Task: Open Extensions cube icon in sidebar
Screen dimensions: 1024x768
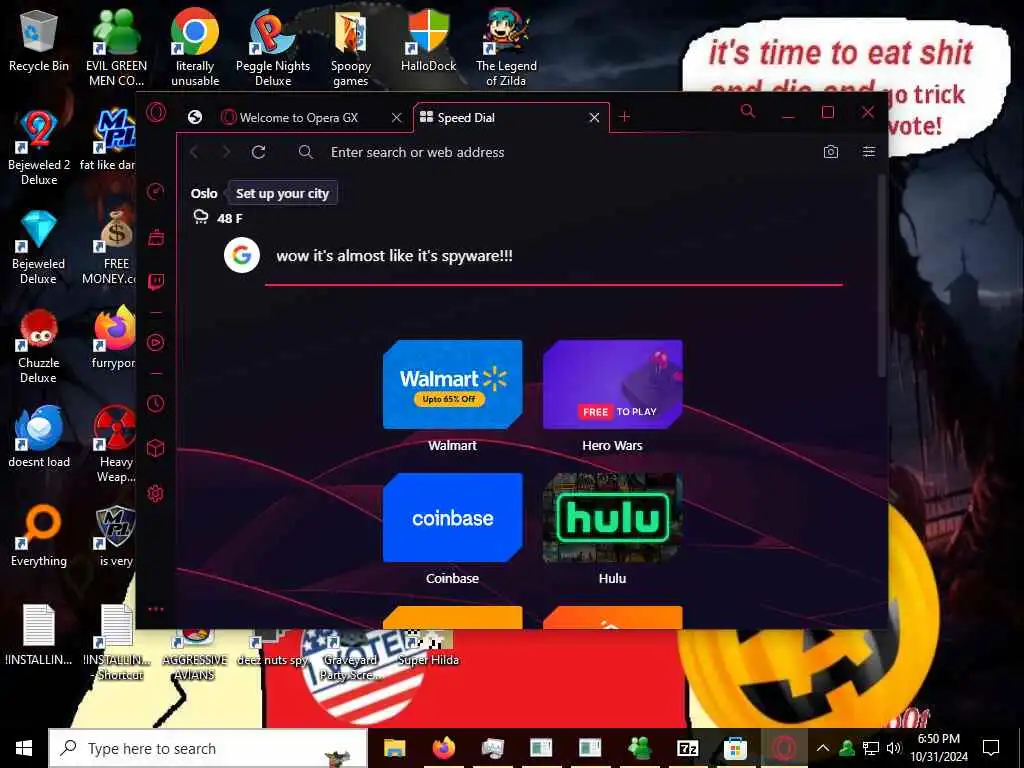Action: point(155,448)
